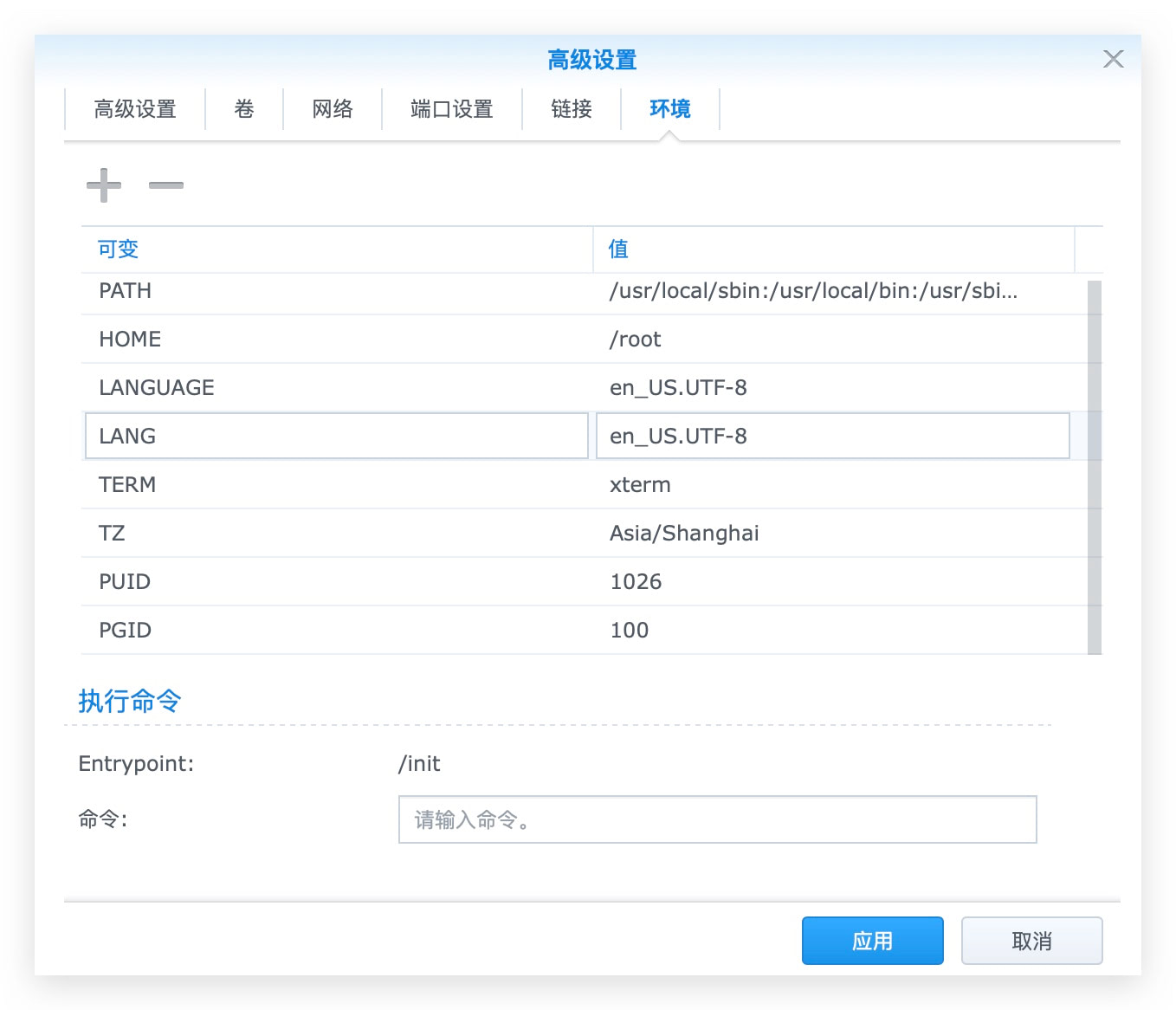Viewport: 1176px width, 1010px height.
Task: Select the 环境 tab
Action: 670,109
